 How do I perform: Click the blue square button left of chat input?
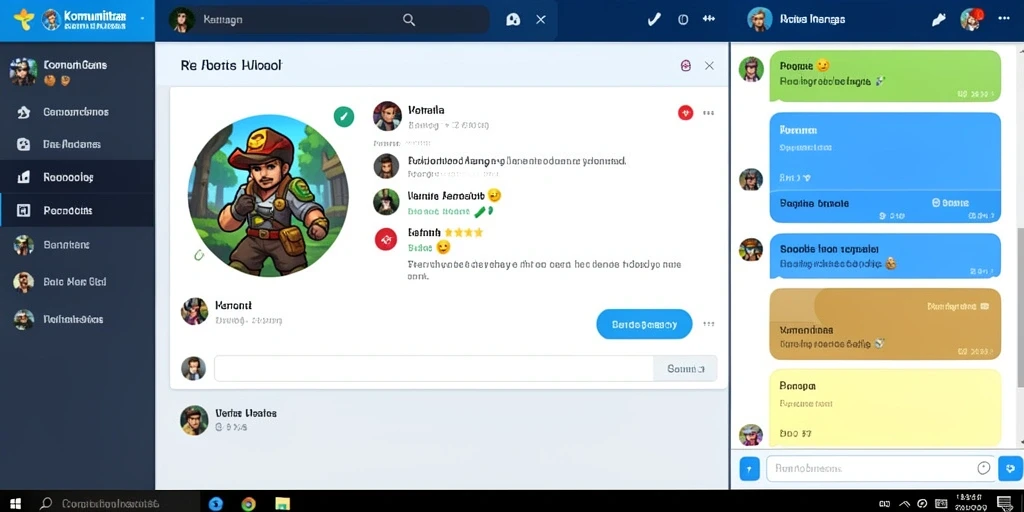(749, 468)
